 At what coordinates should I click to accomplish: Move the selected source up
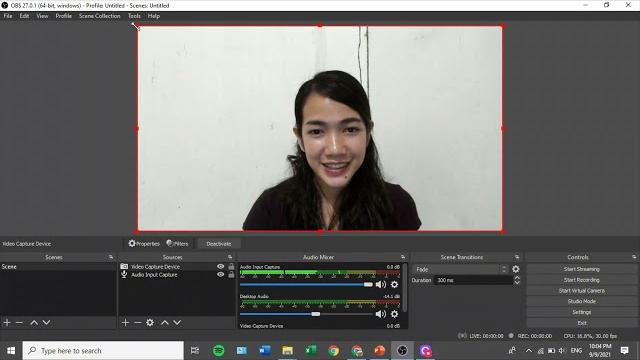point(164,322)
